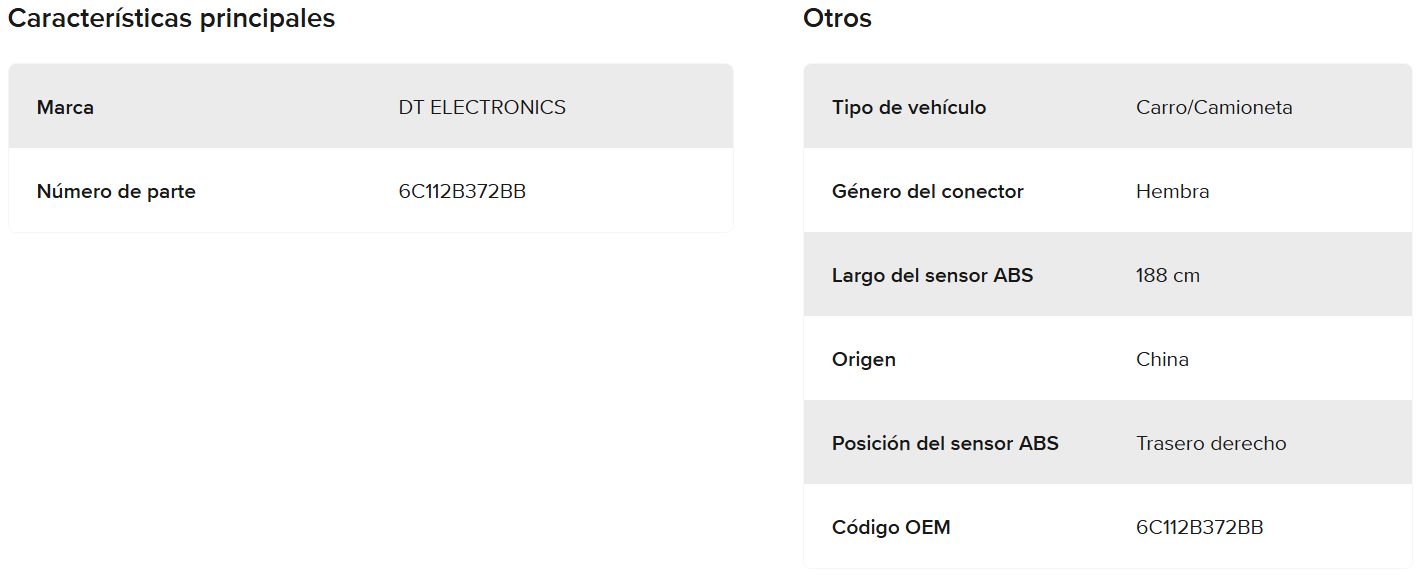The width and height of the screenshot is (1428, 578).
Task: Click the 188 cm length value
Action: click(x=1167, y=275)
